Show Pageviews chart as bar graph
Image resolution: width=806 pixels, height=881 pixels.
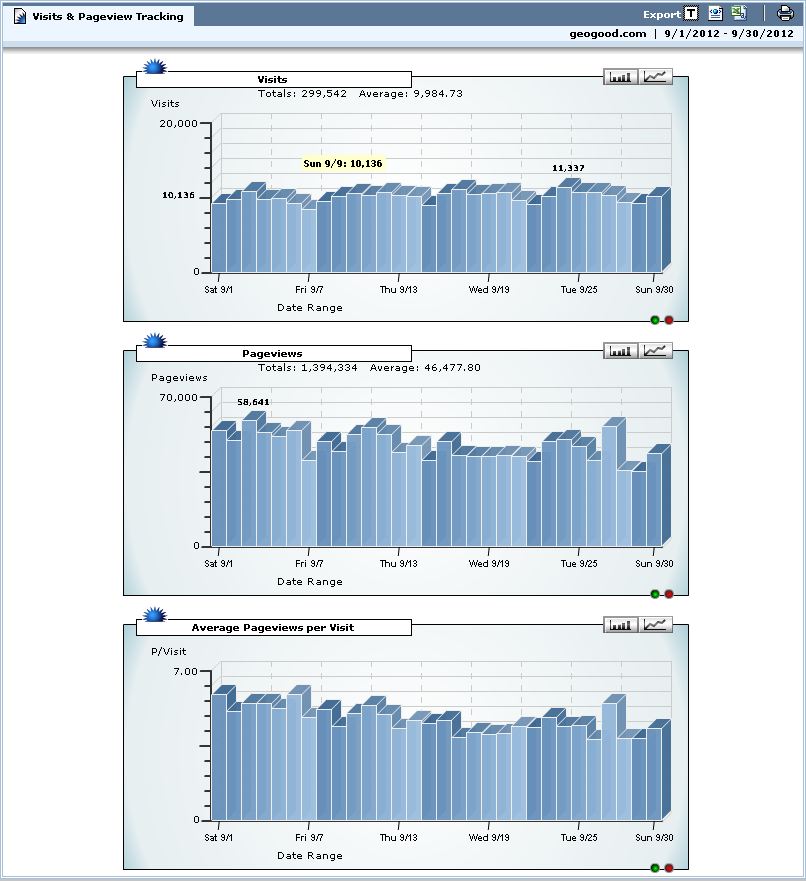621,350
